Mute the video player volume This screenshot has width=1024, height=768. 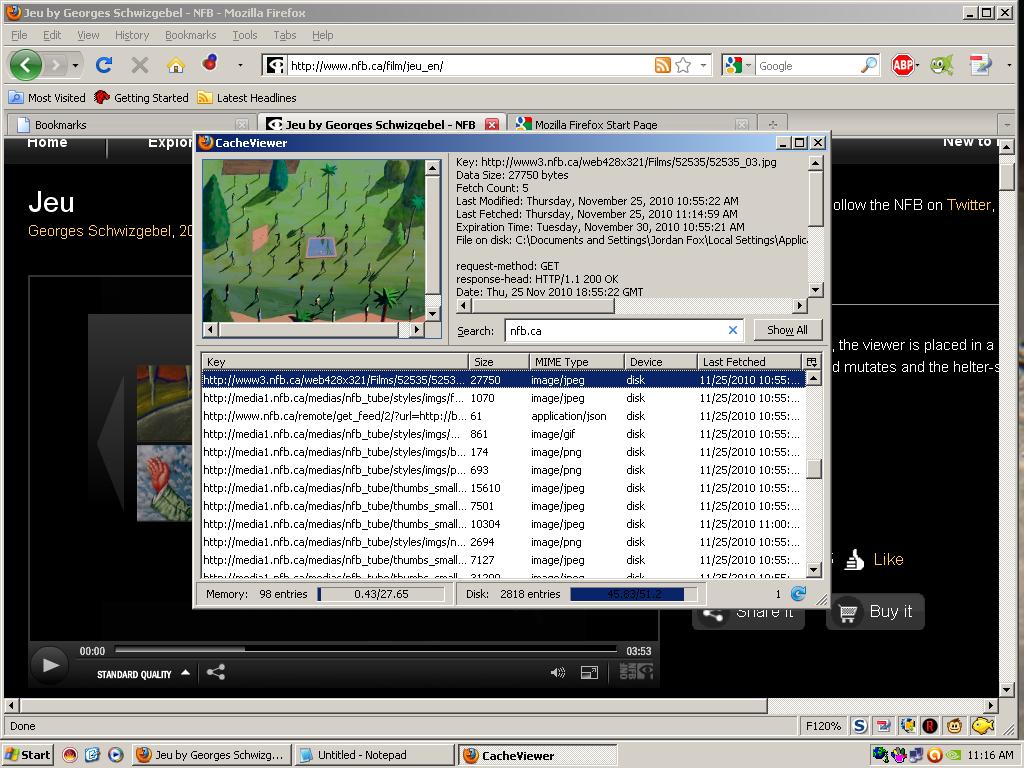point(558,673)
